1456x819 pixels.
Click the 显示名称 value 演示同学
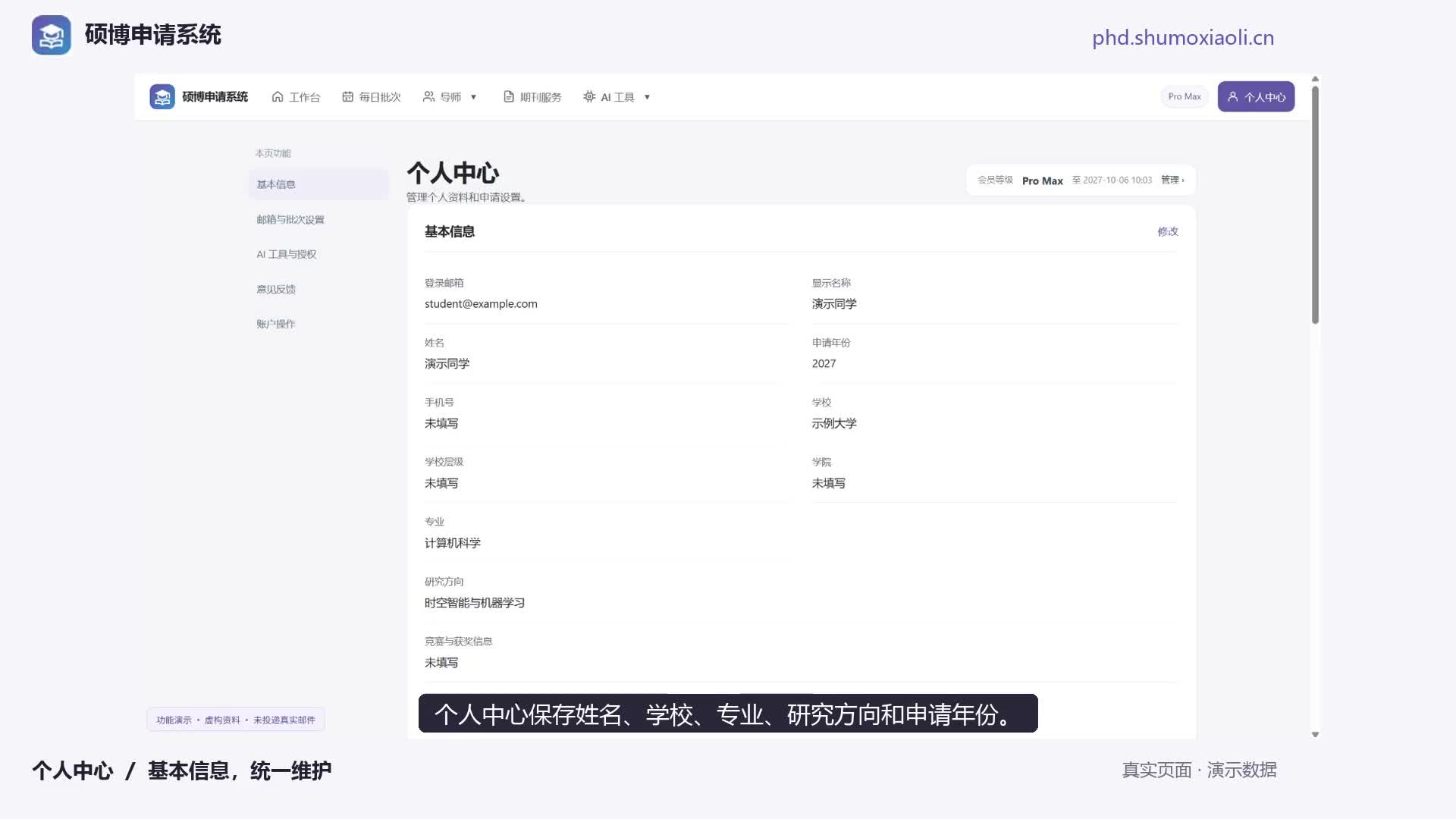[x=834, y=304]
